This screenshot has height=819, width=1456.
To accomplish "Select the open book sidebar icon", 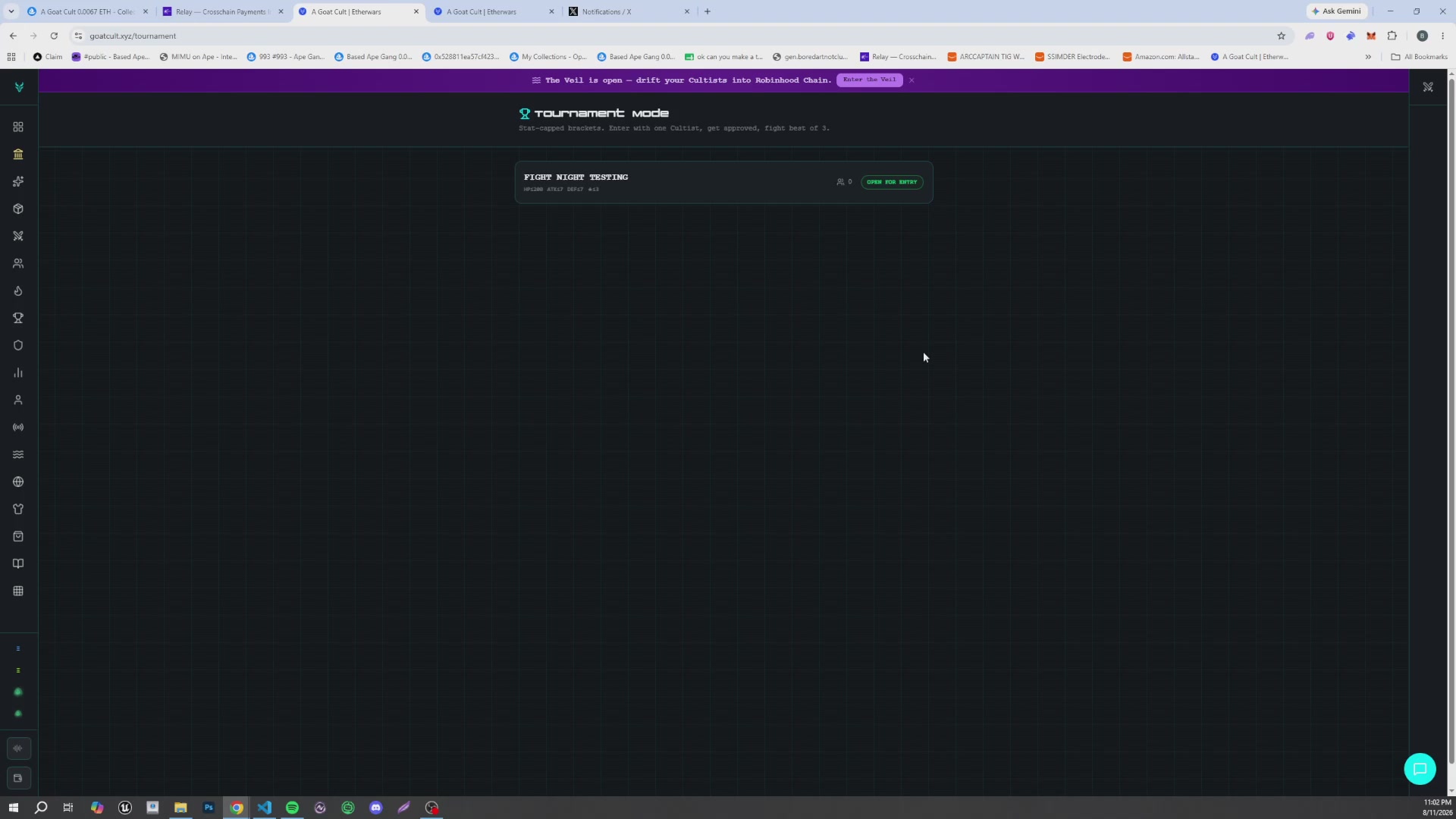I will (x=18, y=563).
